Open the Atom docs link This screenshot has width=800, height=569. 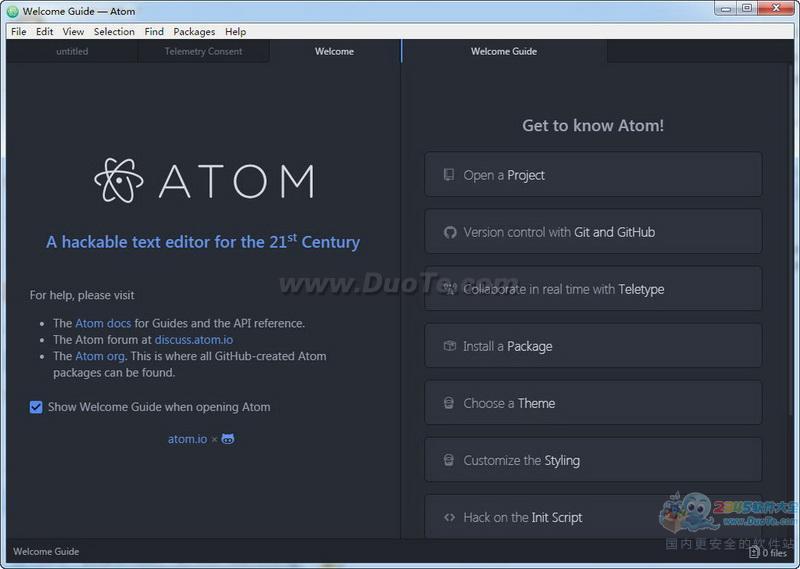[103, 324]
